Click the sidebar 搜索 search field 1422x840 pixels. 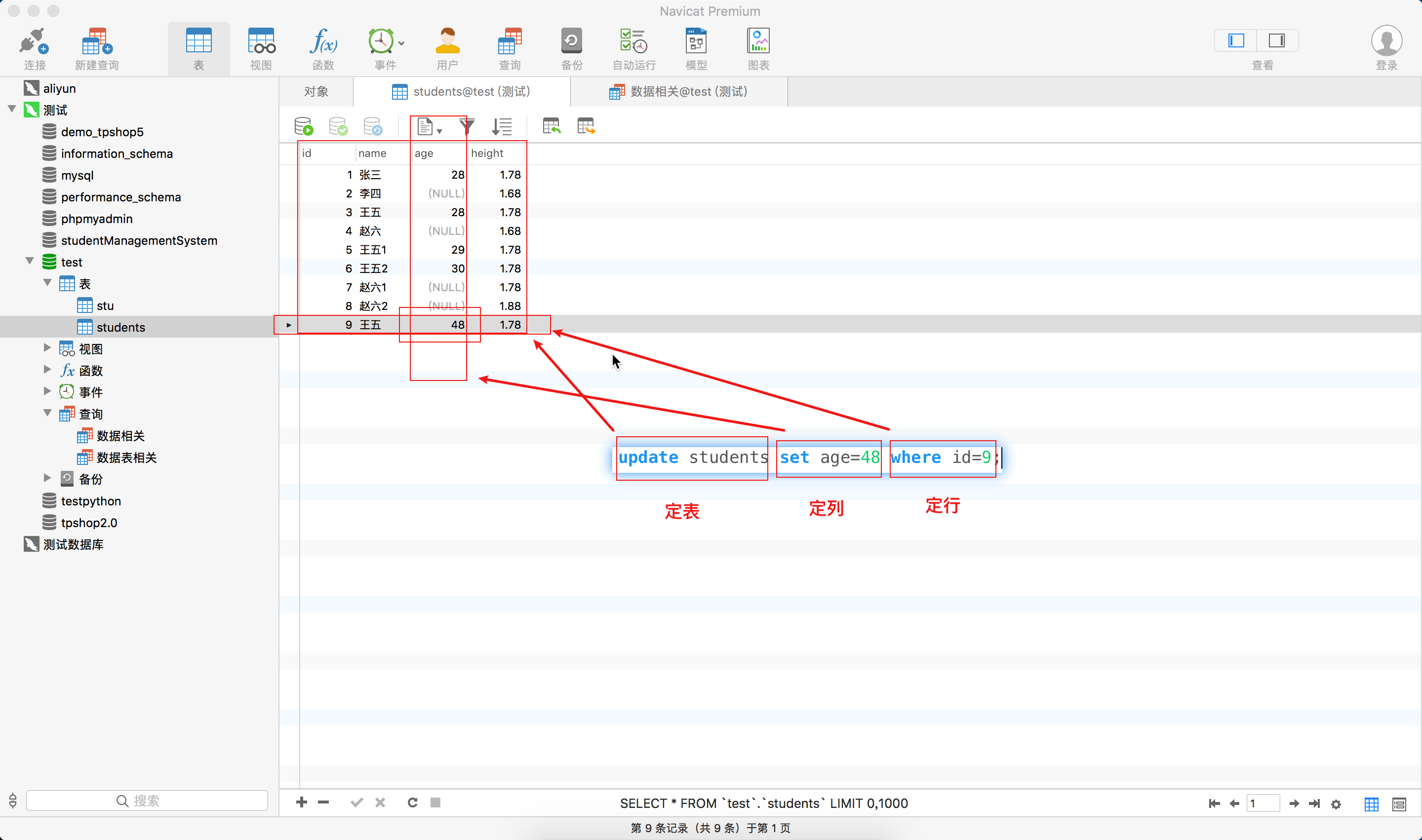point(147,801)
